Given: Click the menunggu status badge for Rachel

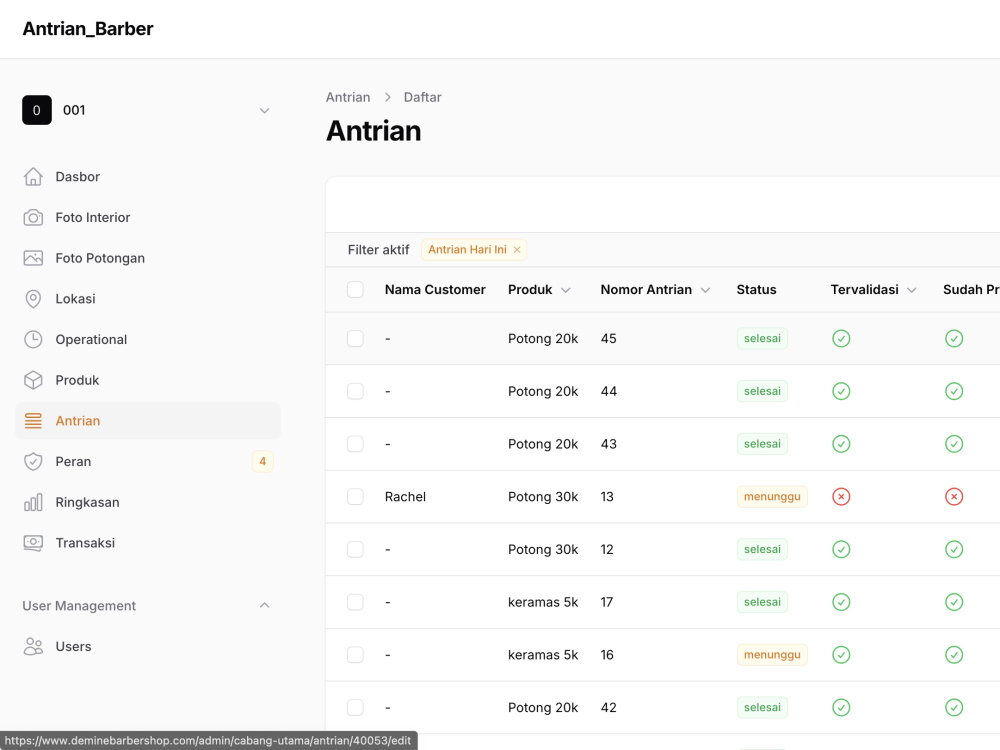Looking at the screenshot, I should click(x=772, y=497).
